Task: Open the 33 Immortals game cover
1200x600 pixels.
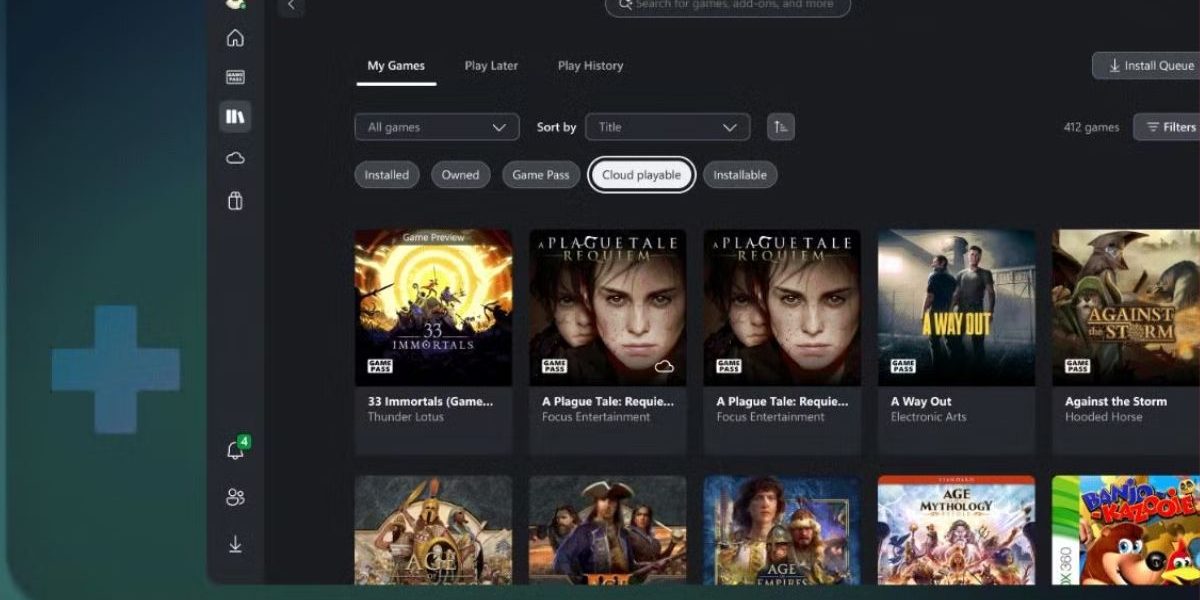Action: click(434, 307)
